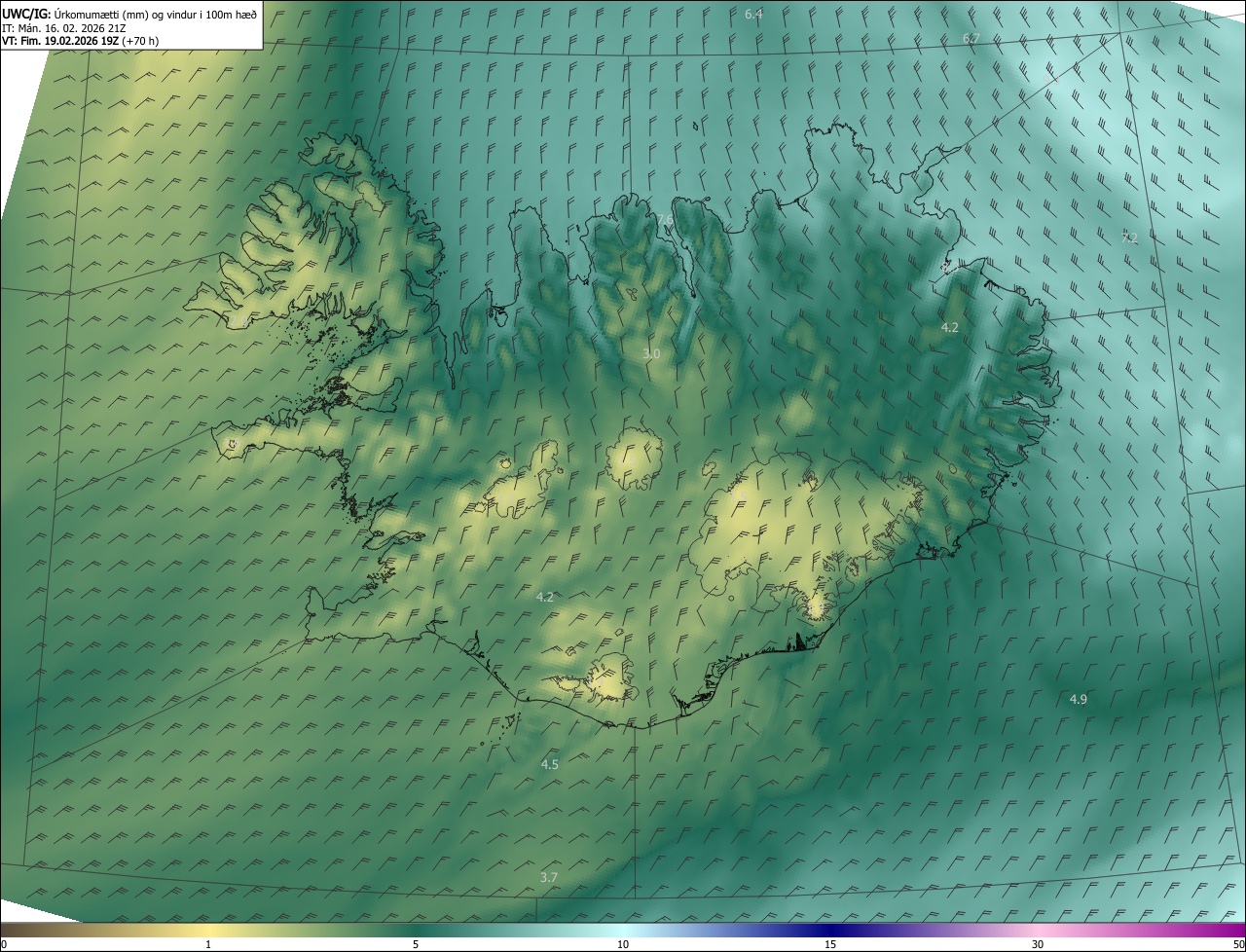Click the colorbar tick label 10
This screenshot has height=952, width=1246.
623,945
